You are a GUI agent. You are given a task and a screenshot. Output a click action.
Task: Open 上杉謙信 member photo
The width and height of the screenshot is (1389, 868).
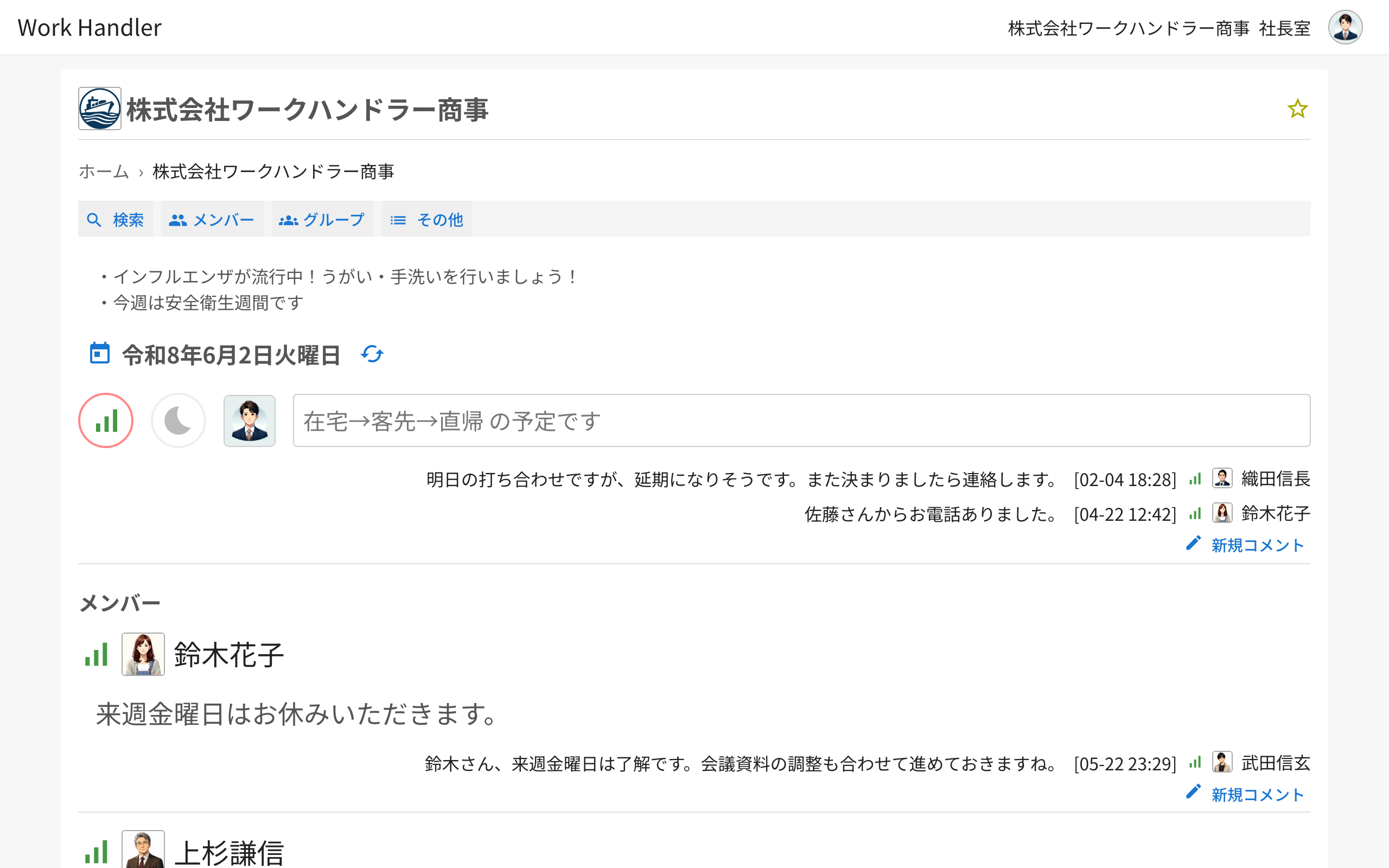tap(143, 850)
